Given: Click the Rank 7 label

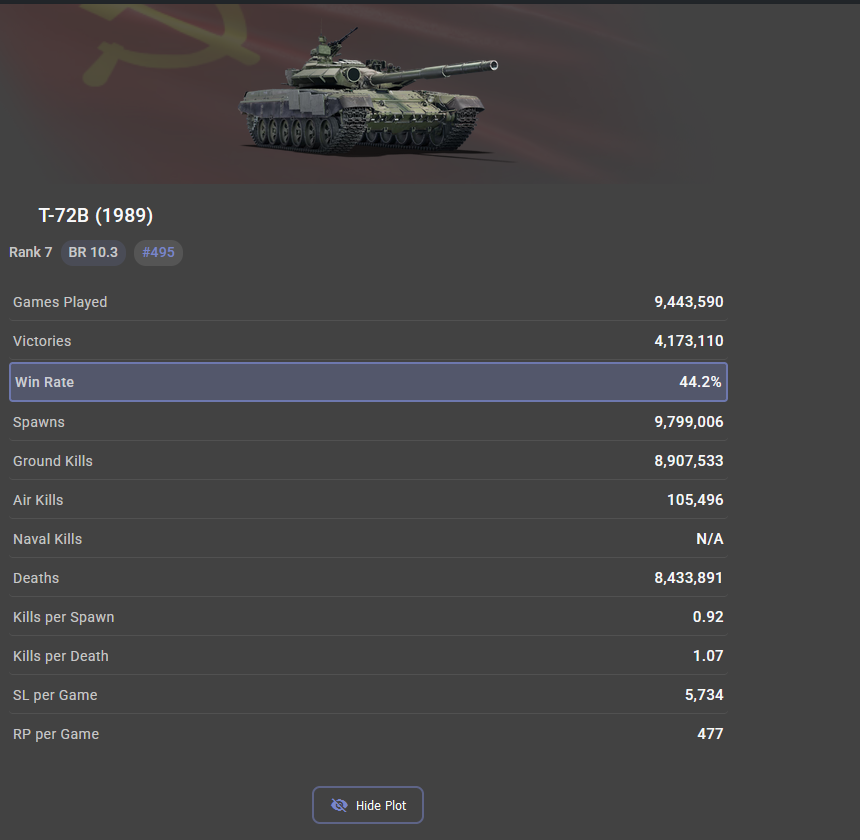Looking at the screenshot, I should 31,252.
